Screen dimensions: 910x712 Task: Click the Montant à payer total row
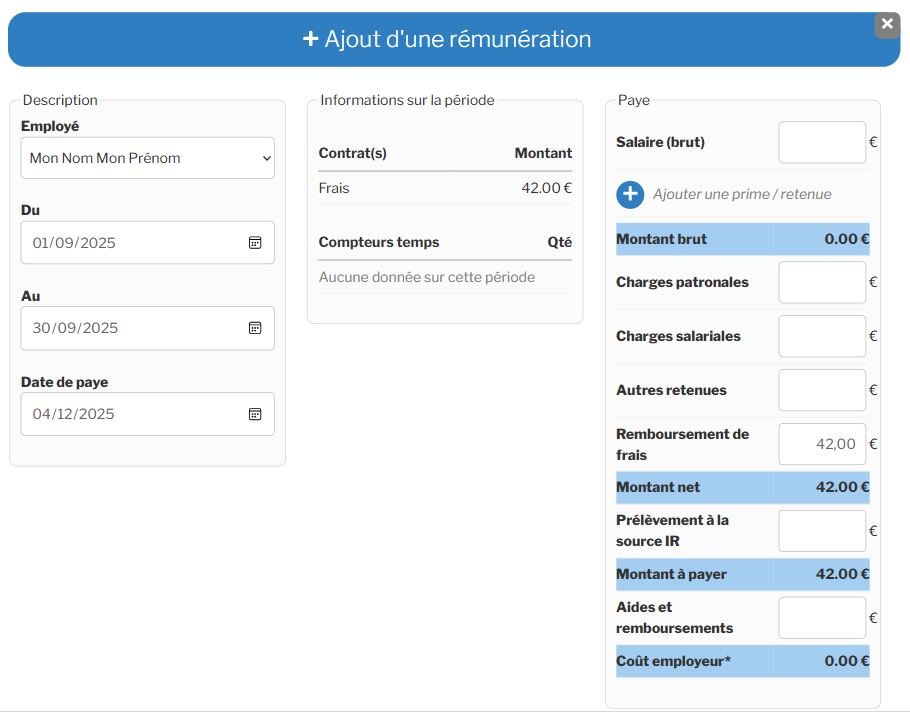(742, 574)
